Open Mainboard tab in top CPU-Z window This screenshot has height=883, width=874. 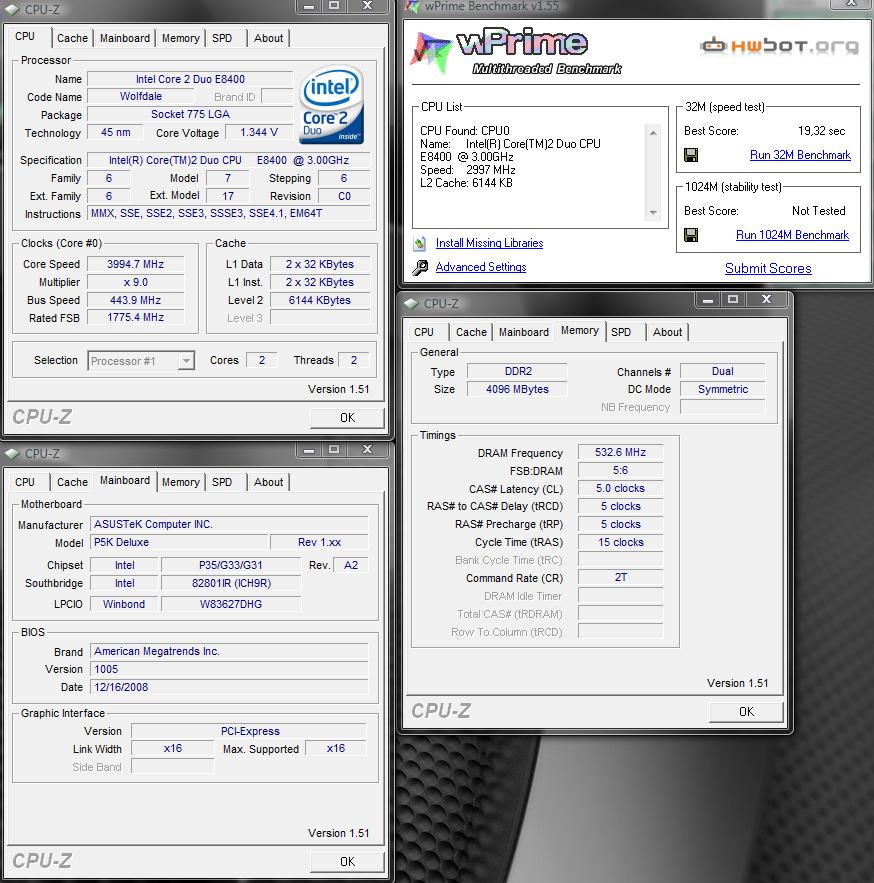pos(124,38)
